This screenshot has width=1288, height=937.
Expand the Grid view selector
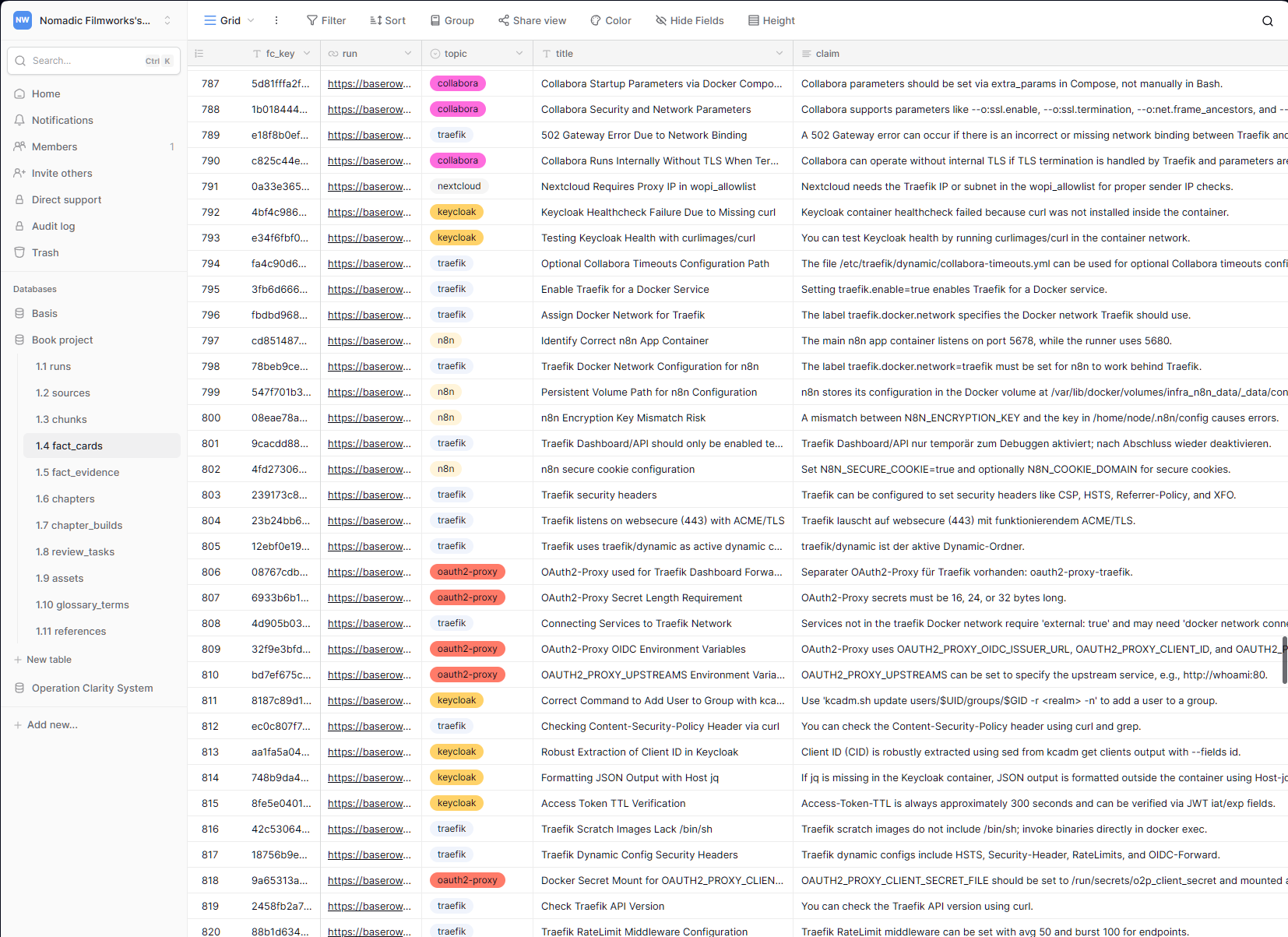click(x=229, y=20)
